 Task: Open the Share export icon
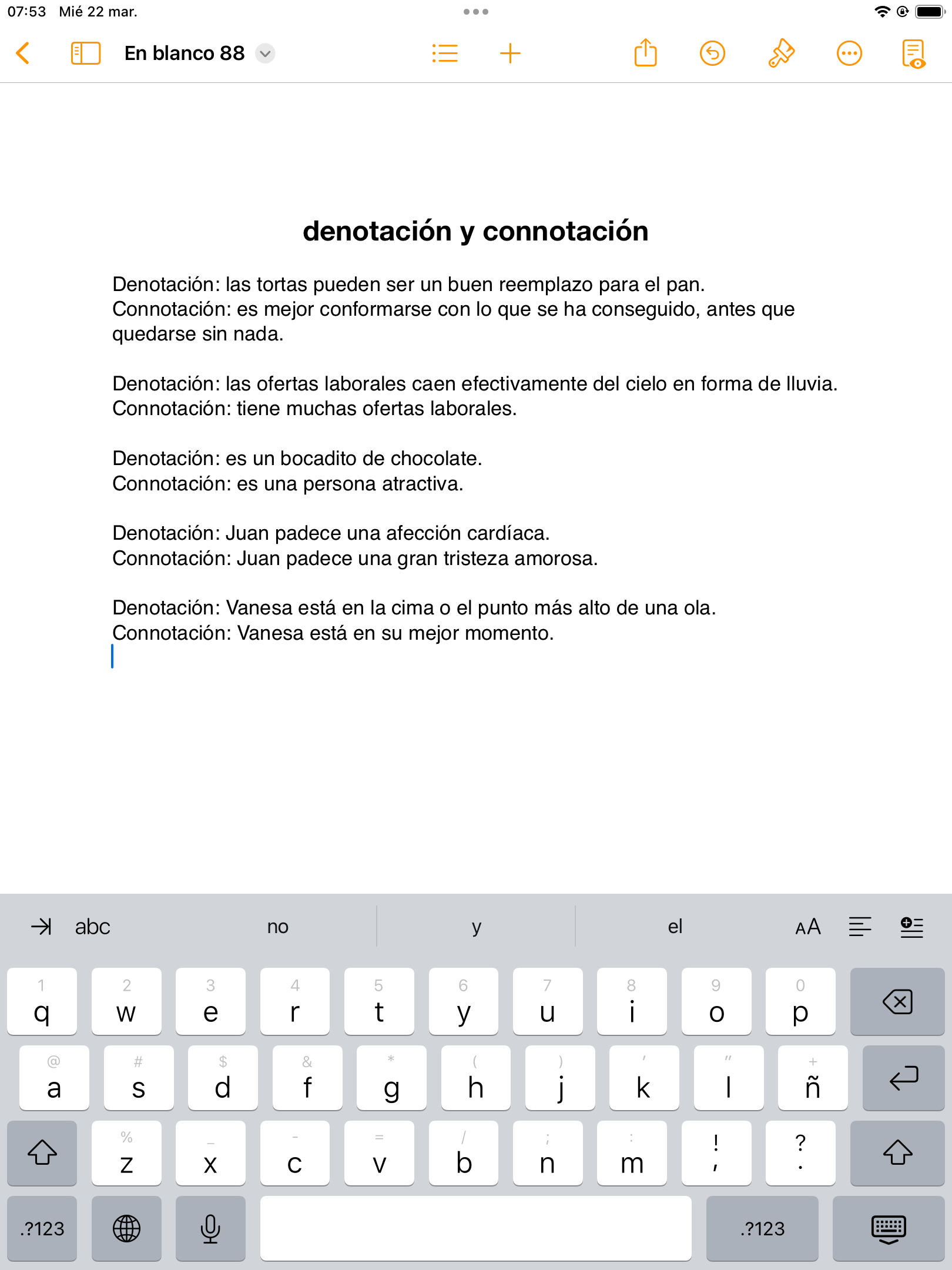(645, 53)
